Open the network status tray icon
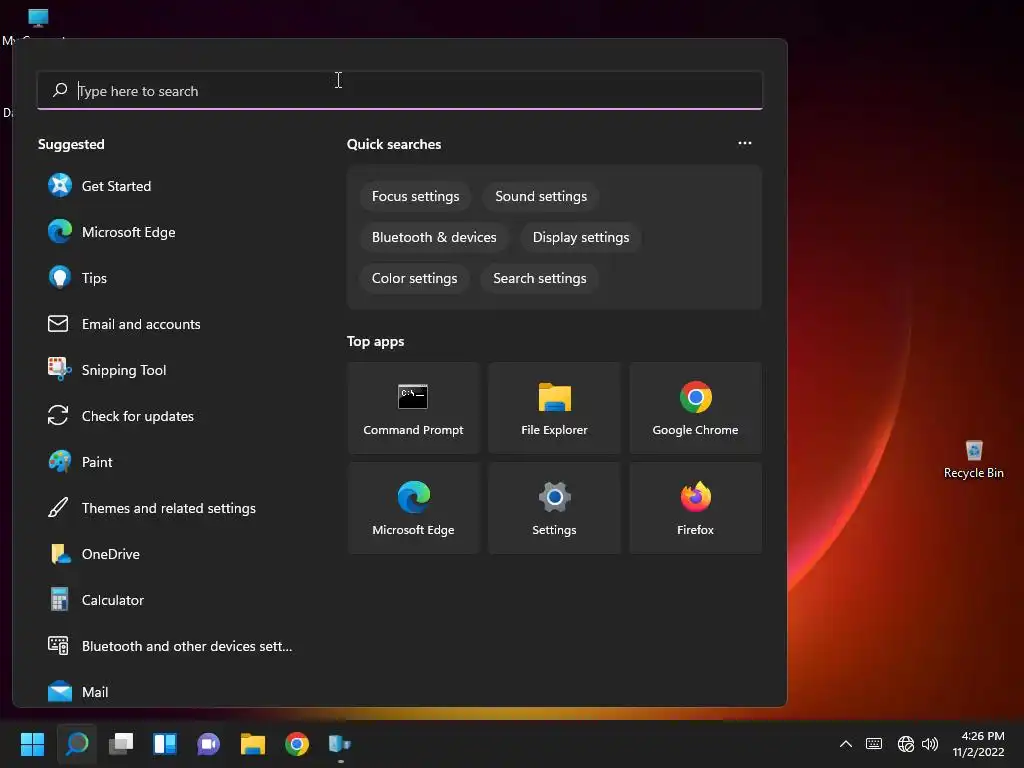The image size is (1024, 768). 906,744
